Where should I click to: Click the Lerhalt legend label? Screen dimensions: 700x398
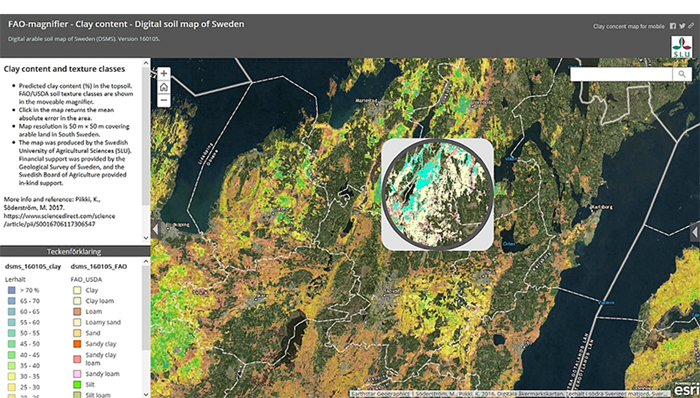[15, 279]
